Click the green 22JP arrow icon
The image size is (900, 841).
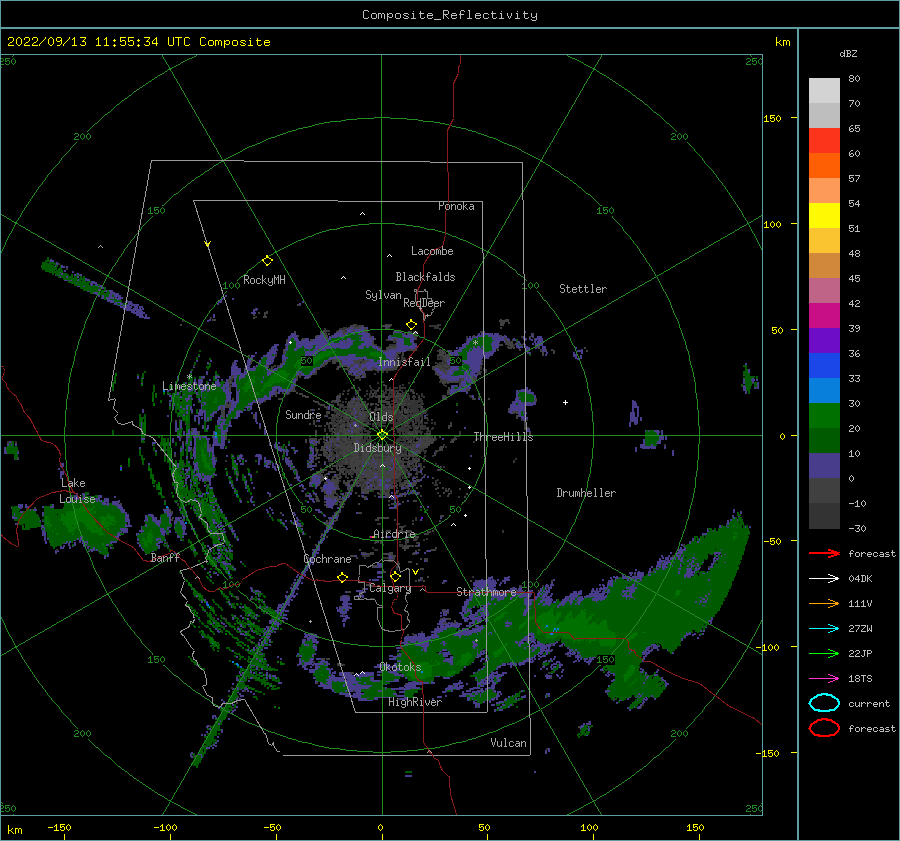pyautogui.click(x=824, y=653)
